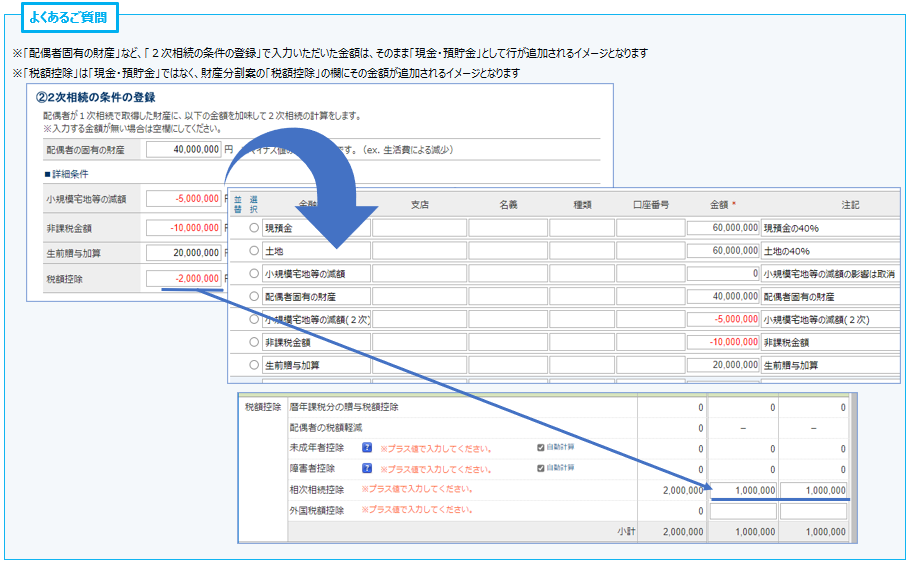The height and width of the screenshot is (564, 909).
Task: Click the 配偶者の固有の財産 field showing 40,000,000
Action: point(184,150)
